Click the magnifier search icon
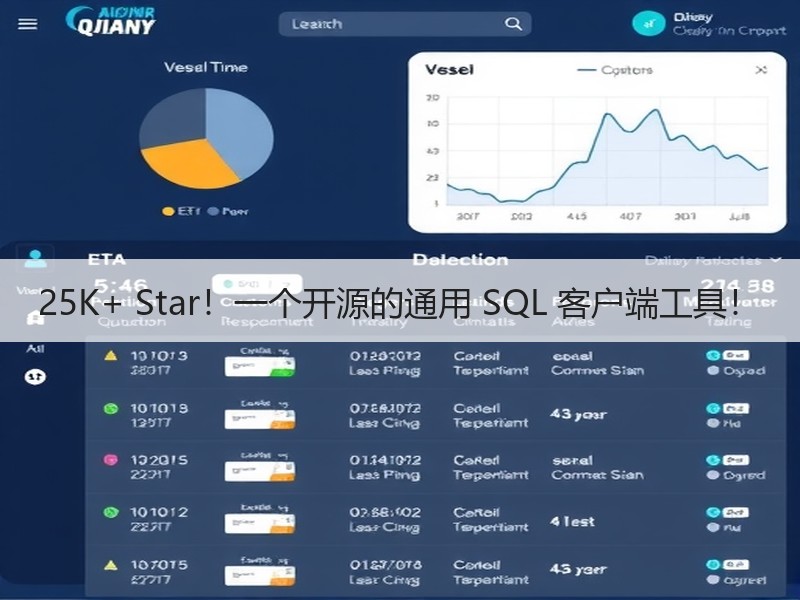 click(513, 24)
